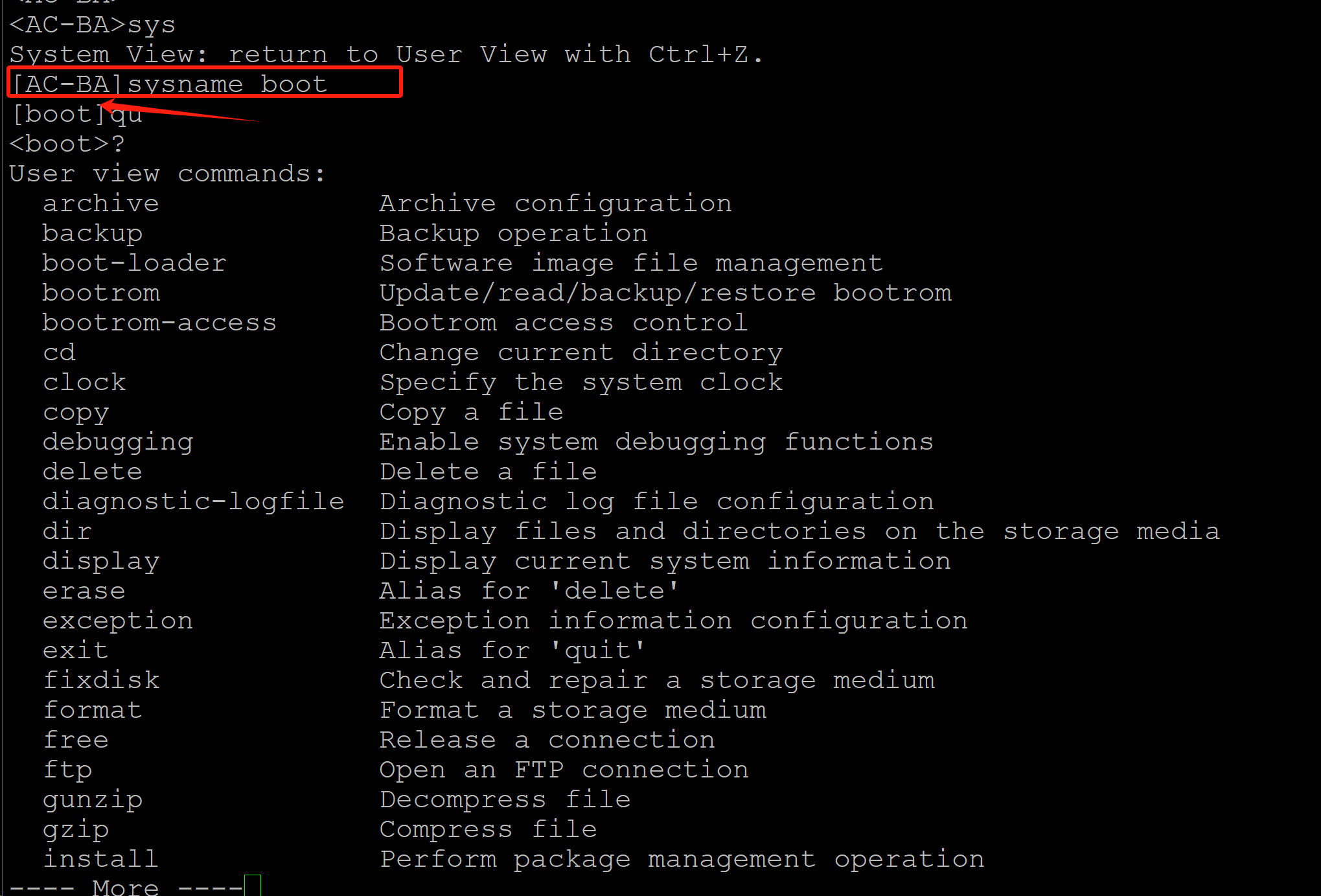Click the 'sysname boot' command in red box
The width and height of the screenshot is (1321, 896).
(x=227, y=84)
